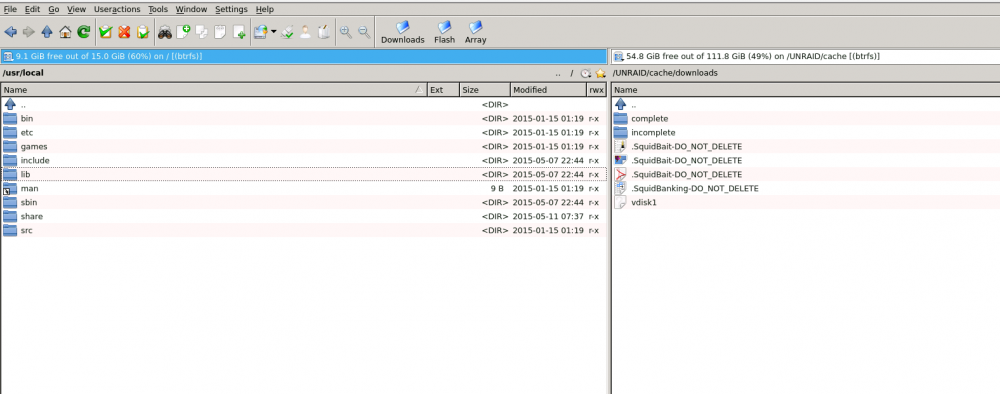Zoom in with the magnifier plus
Screen dimensions: 1000x394
coord(346,32)
